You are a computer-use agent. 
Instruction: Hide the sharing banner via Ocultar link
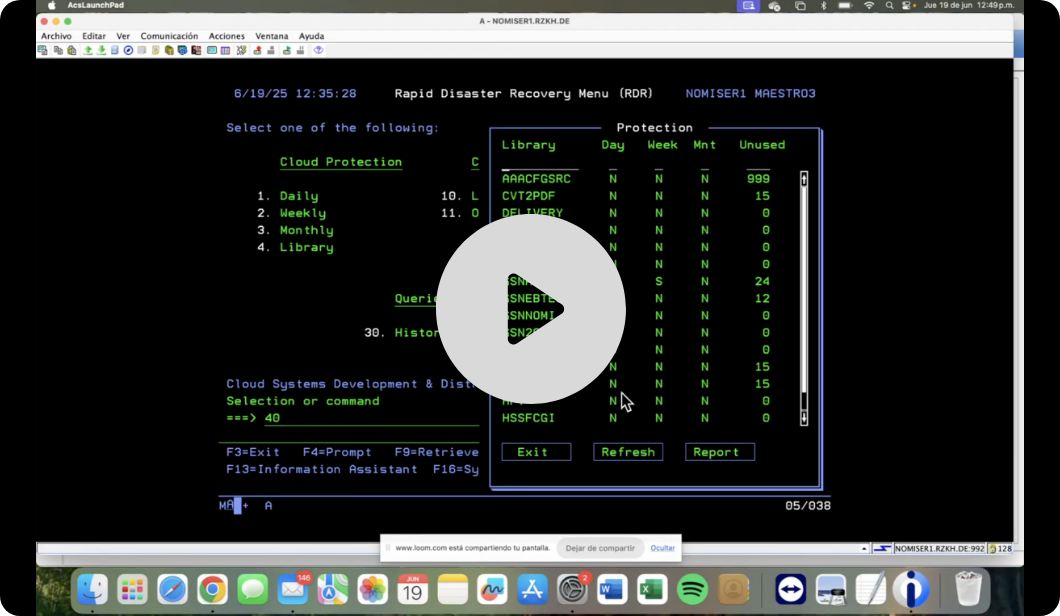point(663,548)
